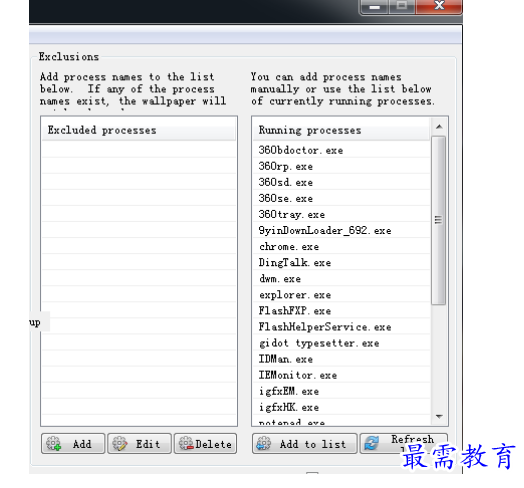The width and height of the screenshot is (524, 488).
Task: Select 360tray.exe process row
Action: pyautogui.click(x=342, y=214)
